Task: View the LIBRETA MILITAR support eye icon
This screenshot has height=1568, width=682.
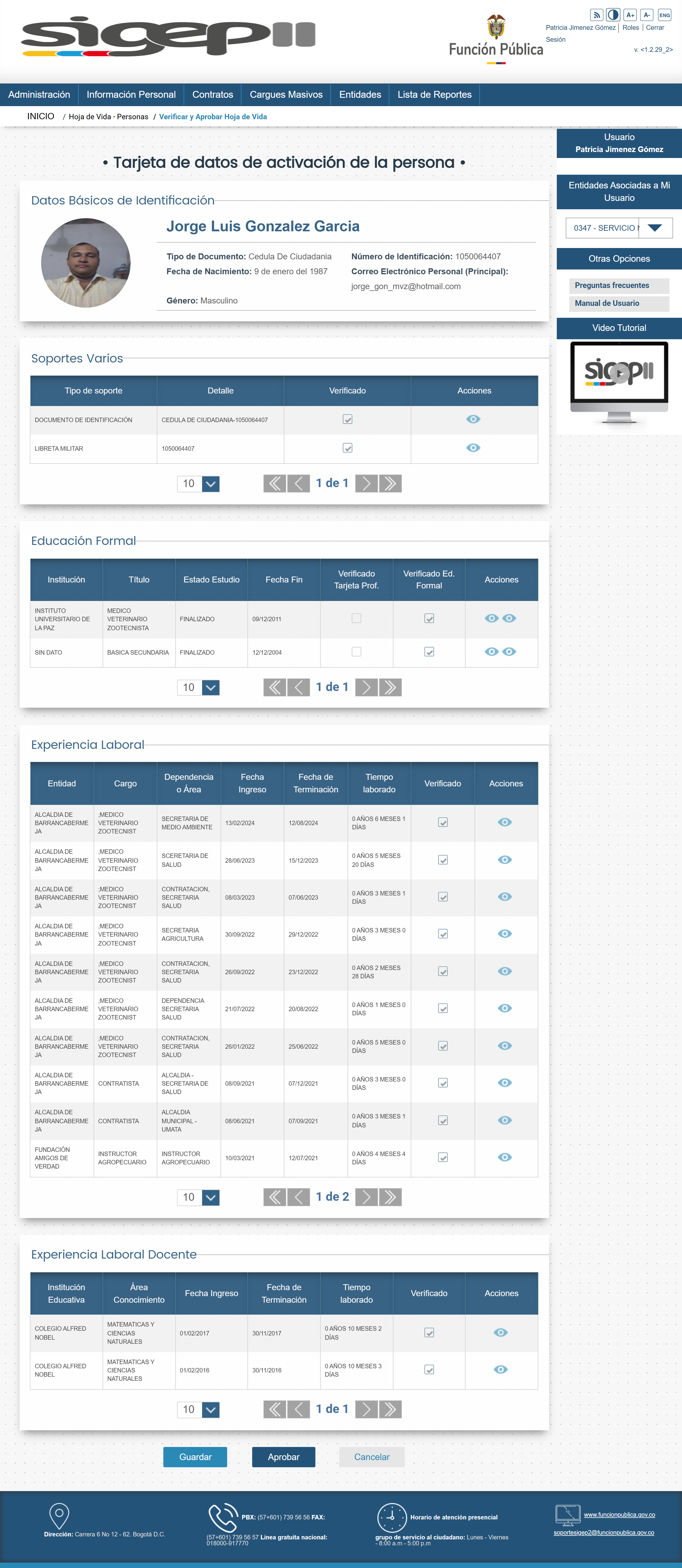Action: tap(473, 447)
